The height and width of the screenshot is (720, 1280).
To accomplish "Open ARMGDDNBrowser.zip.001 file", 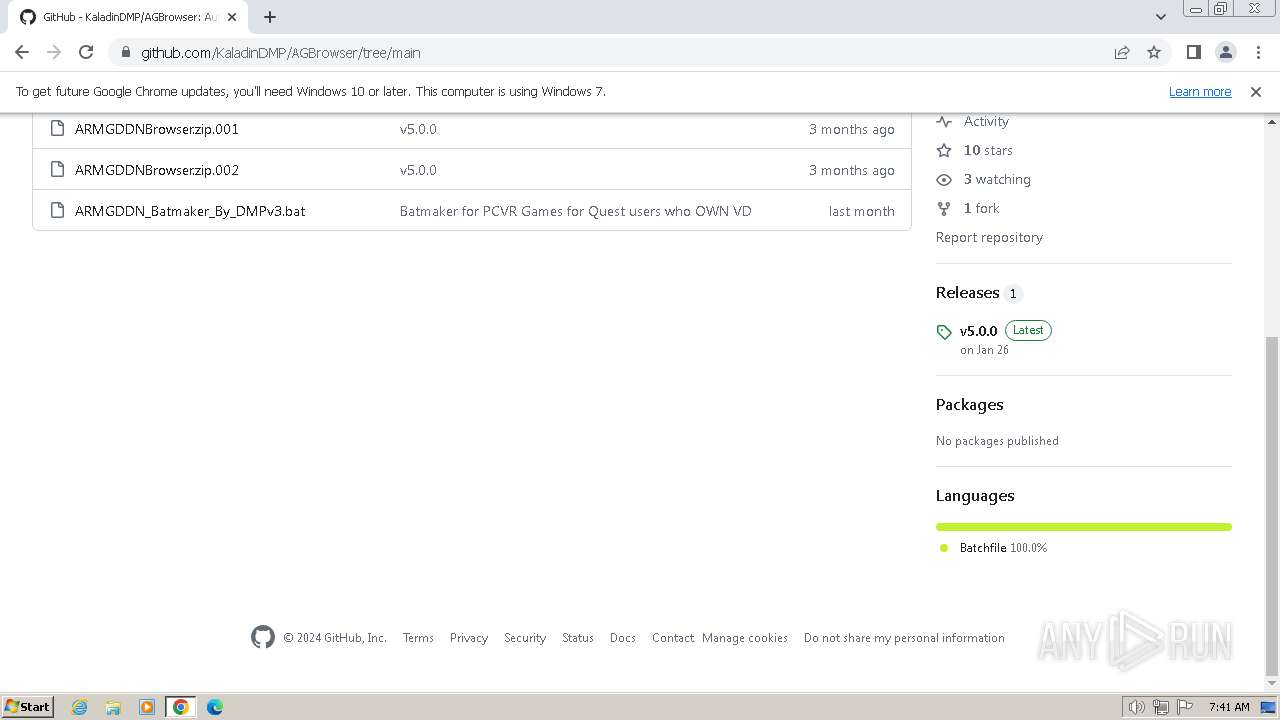I will point(157,129).
